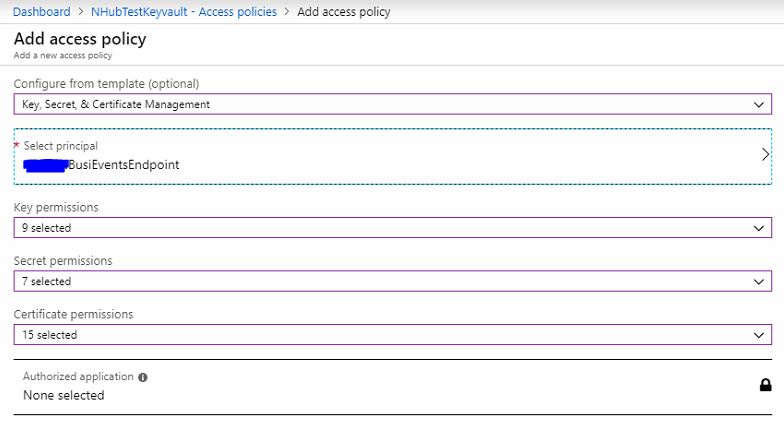Select the BusiEventsEndpoint principal name
Viewport: 784px width, 447px height.
pos(123,165)
